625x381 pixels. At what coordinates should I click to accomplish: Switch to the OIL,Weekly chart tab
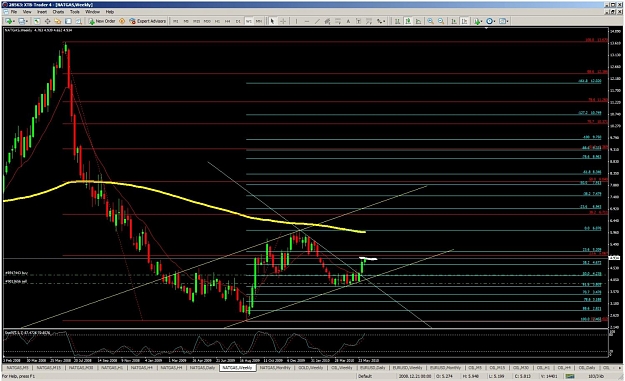tap(342, 367)
